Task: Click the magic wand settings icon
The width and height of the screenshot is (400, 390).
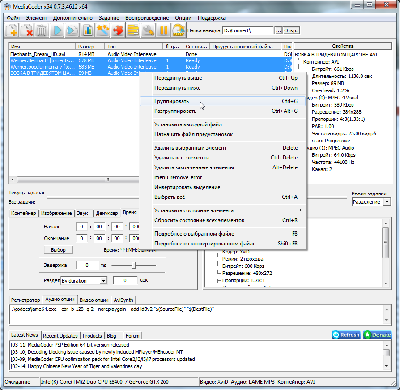Action: (103, 30)
